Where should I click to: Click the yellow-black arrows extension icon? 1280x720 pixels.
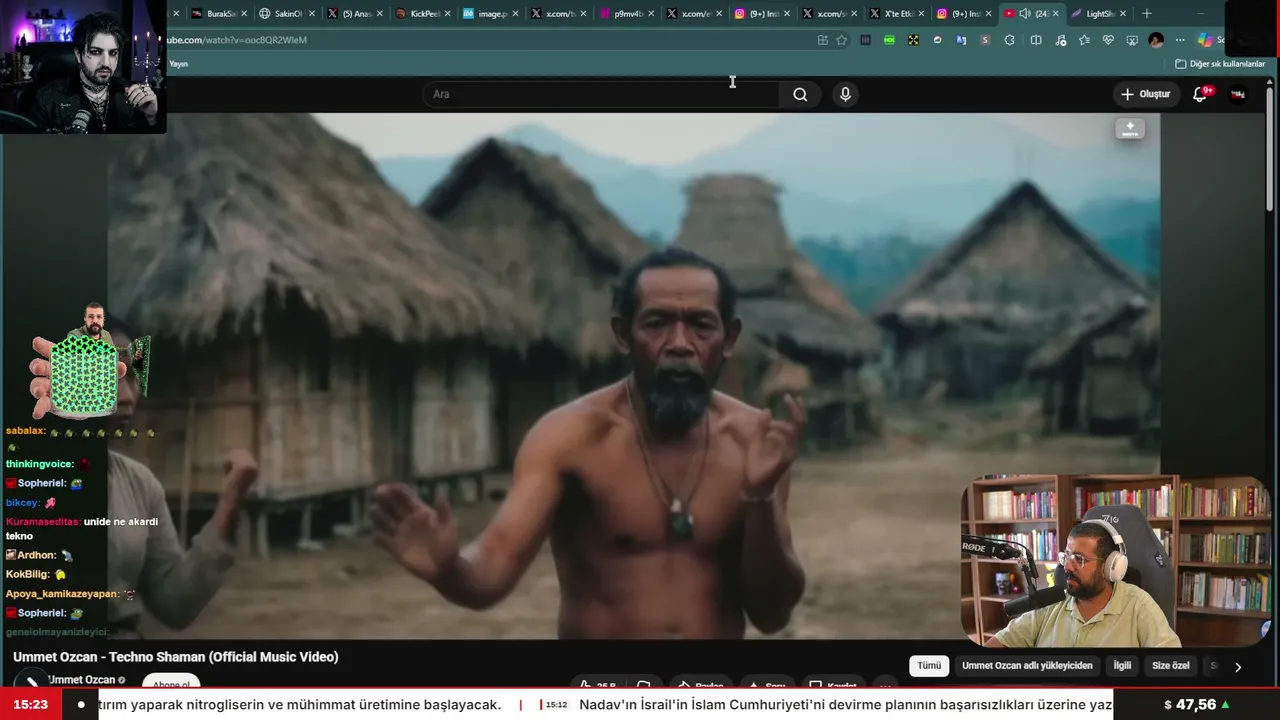point(913,40)
